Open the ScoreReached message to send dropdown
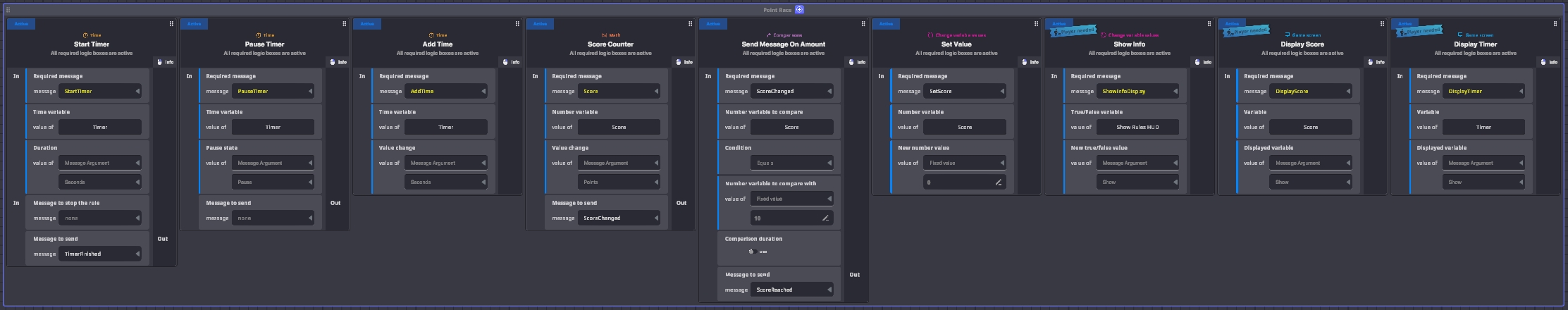The image size is (1568, 310). click(x=791, y=290)
